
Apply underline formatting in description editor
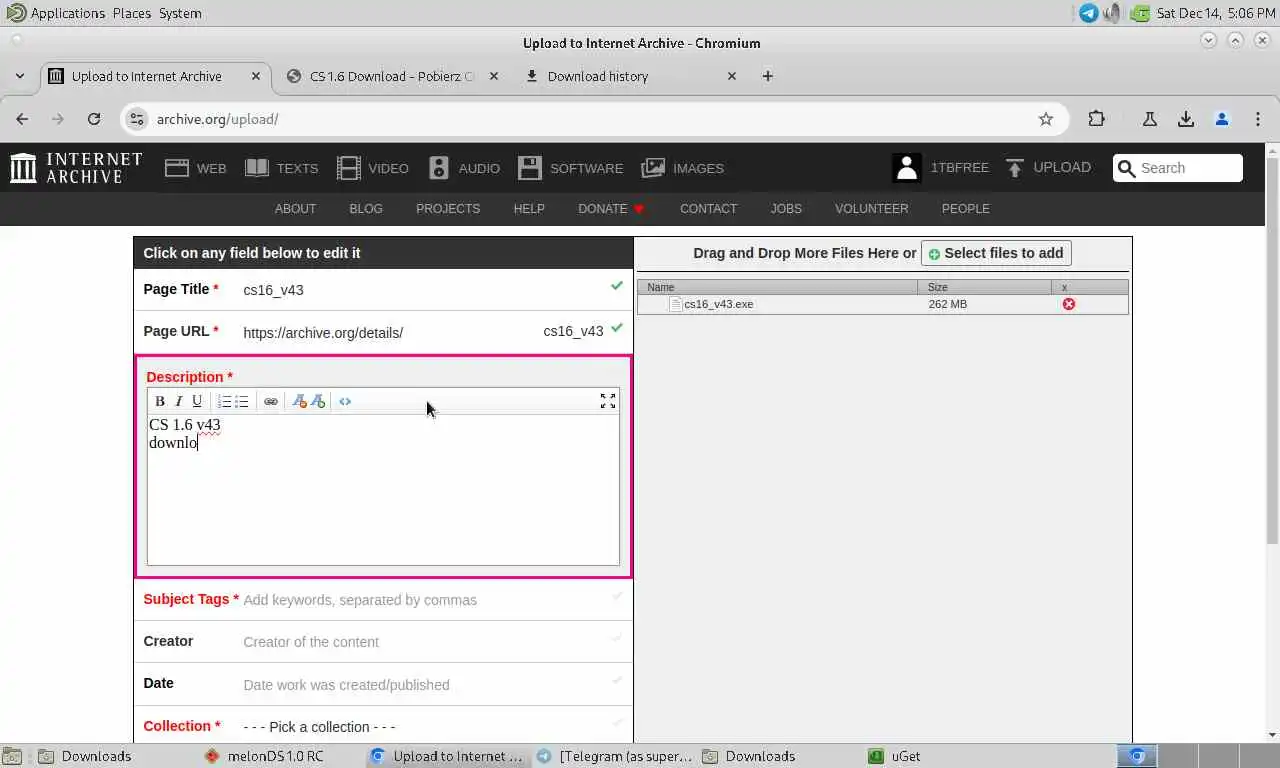tap(197, 401)
